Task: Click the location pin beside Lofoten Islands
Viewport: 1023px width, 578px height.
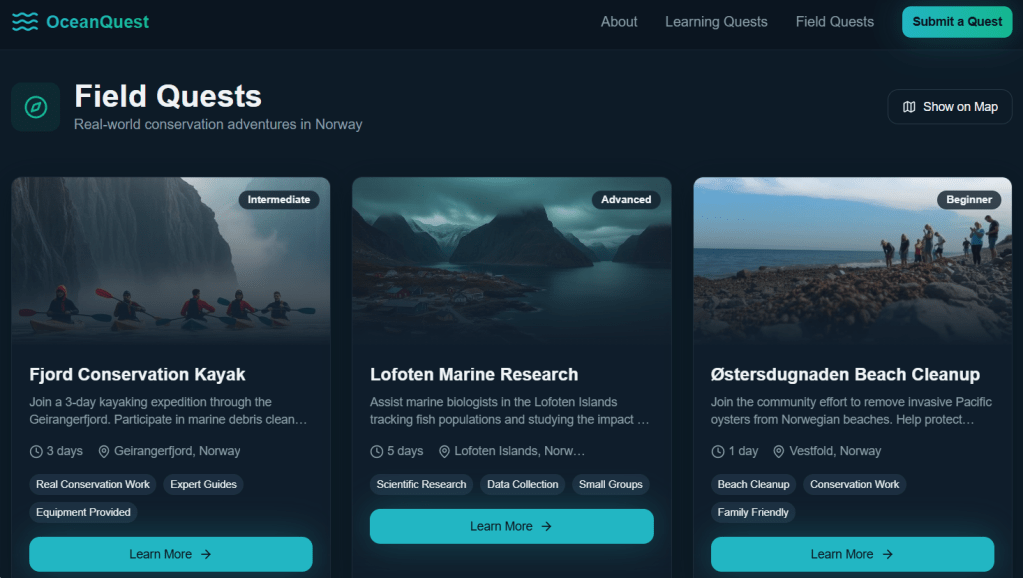Action: coord(444,451)
